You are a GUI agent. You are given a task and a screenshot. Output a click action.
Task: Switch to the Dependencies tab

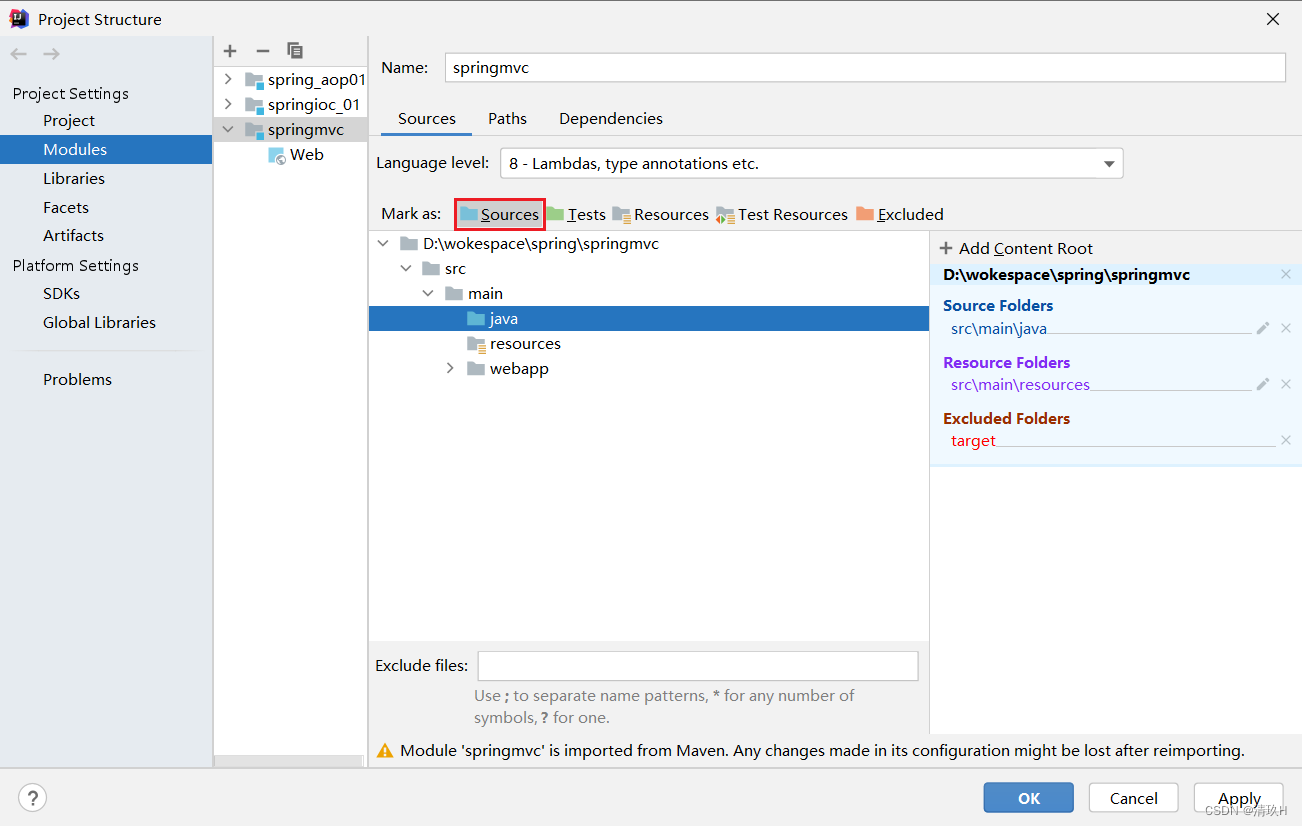[611, 118]
